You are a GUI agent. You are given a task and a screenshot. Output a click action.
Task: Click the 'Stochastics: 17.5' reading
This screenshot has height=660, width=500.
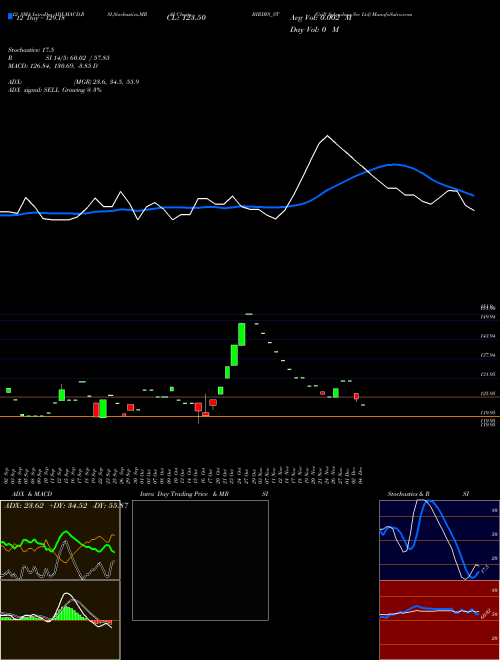tap(31, 50)
